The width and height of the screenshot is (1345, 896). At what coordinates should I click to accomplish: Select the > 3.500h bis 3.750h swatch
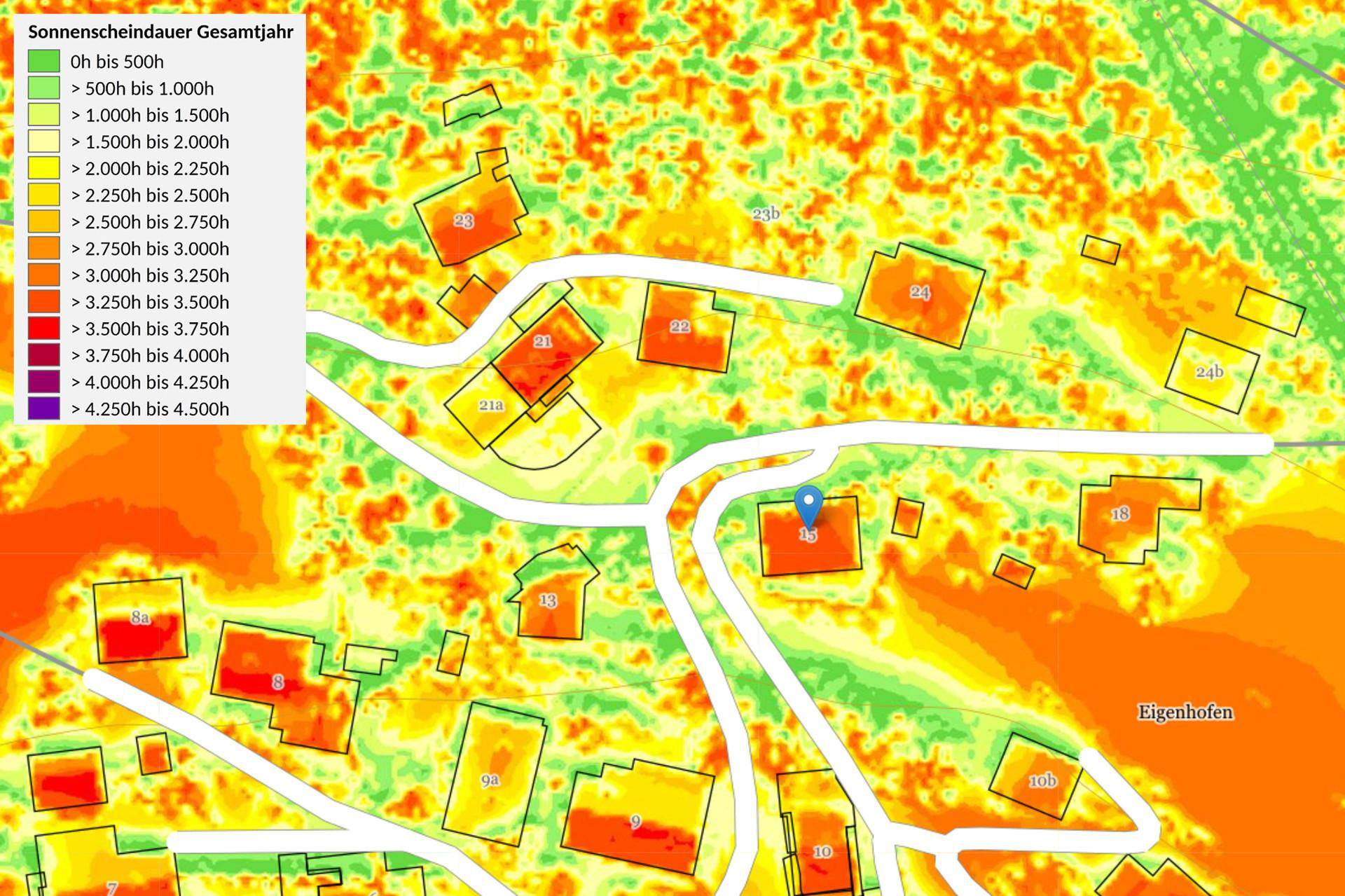43,328
